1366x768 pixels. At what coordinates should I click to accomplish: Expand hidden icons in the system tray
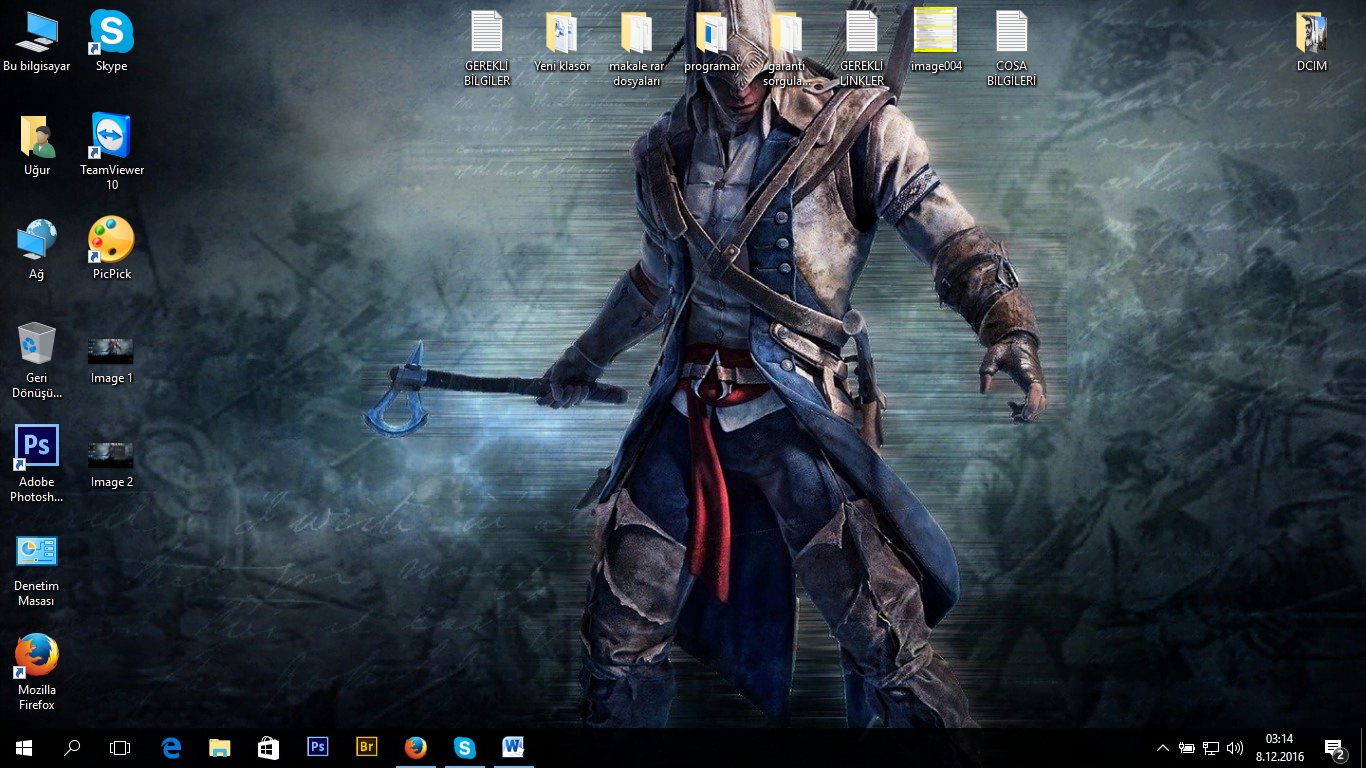point(1162,747)
